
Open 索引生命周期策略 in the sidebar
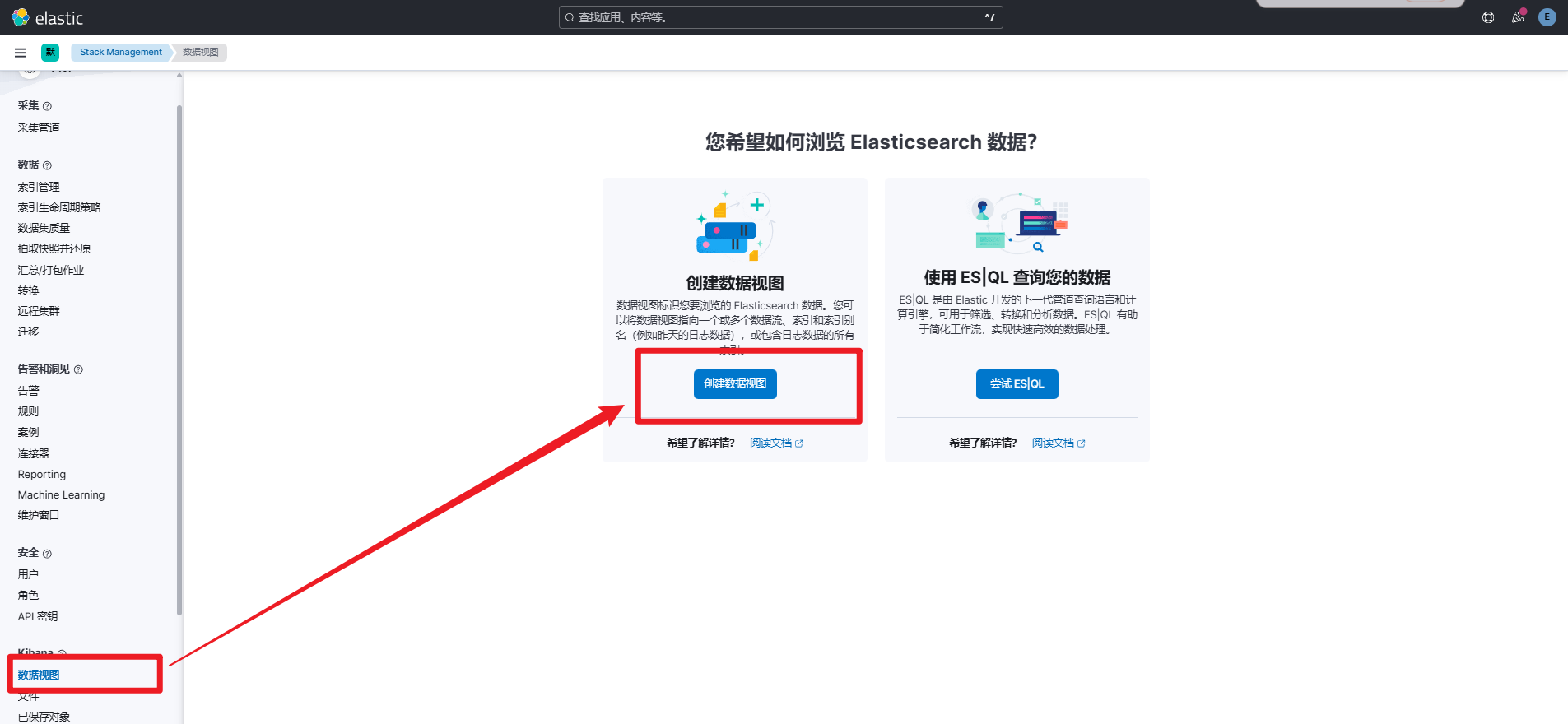pyautogui.click(x=59, y=207)
